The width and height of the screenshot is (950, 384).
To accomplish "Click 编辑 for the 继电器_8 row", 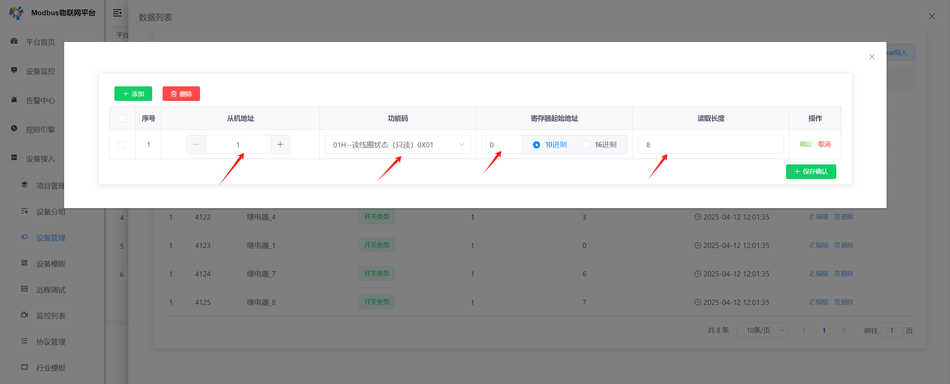I will tap(819, 302).
